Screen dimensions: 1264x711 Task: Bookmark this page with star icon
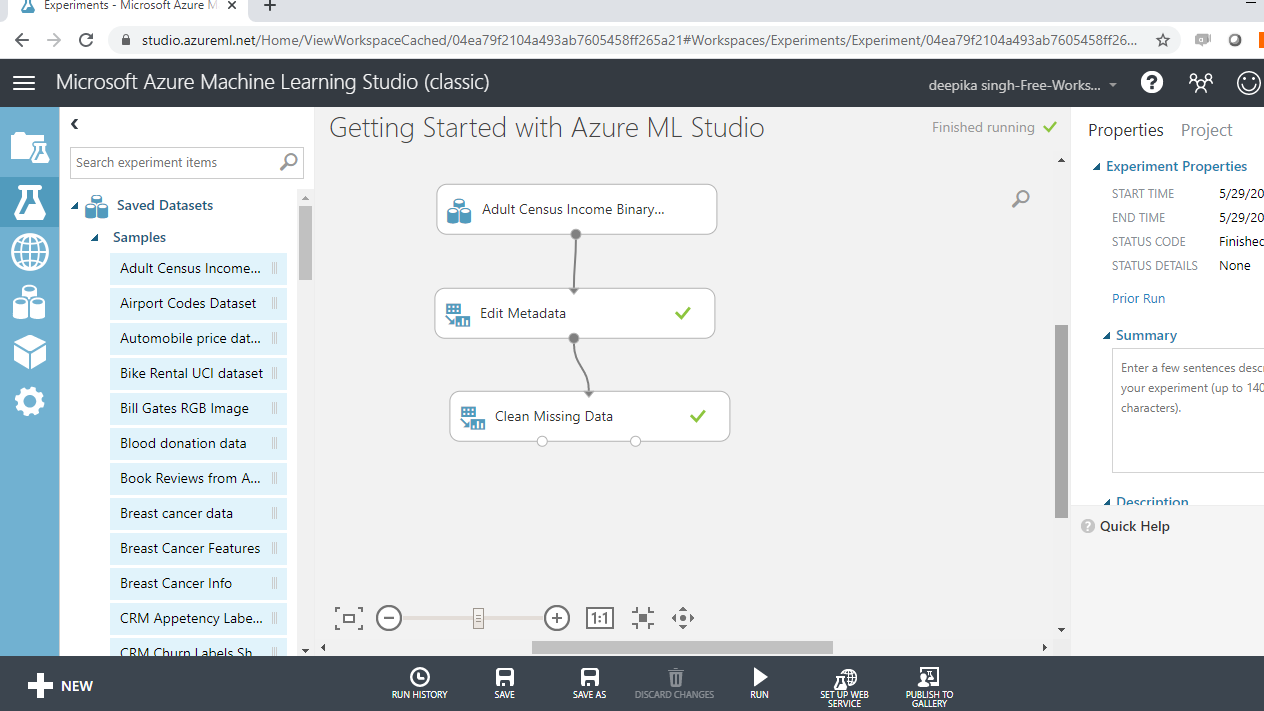1163,40
